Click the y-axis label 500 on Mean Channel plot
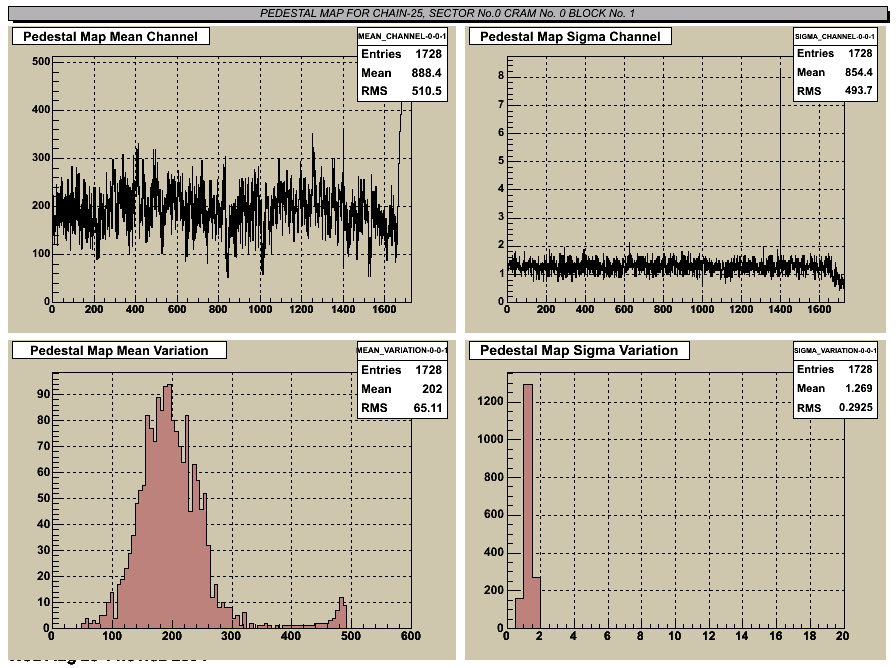The width and height of the screenshot is (896, 668). pos(41,61)
